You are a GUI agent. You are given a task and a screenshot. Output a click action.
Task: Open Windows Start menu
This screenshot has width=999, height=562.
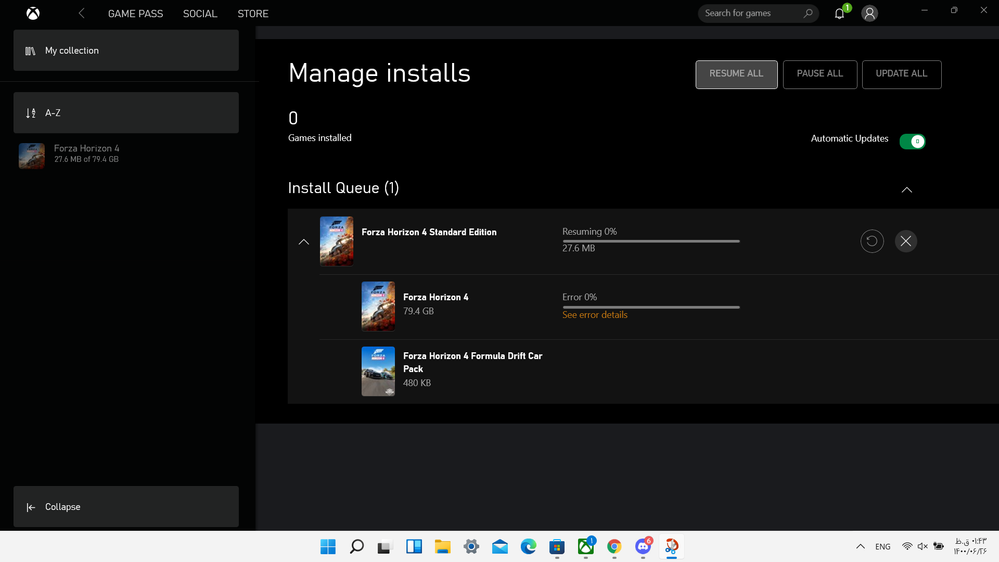click(328, 547)
